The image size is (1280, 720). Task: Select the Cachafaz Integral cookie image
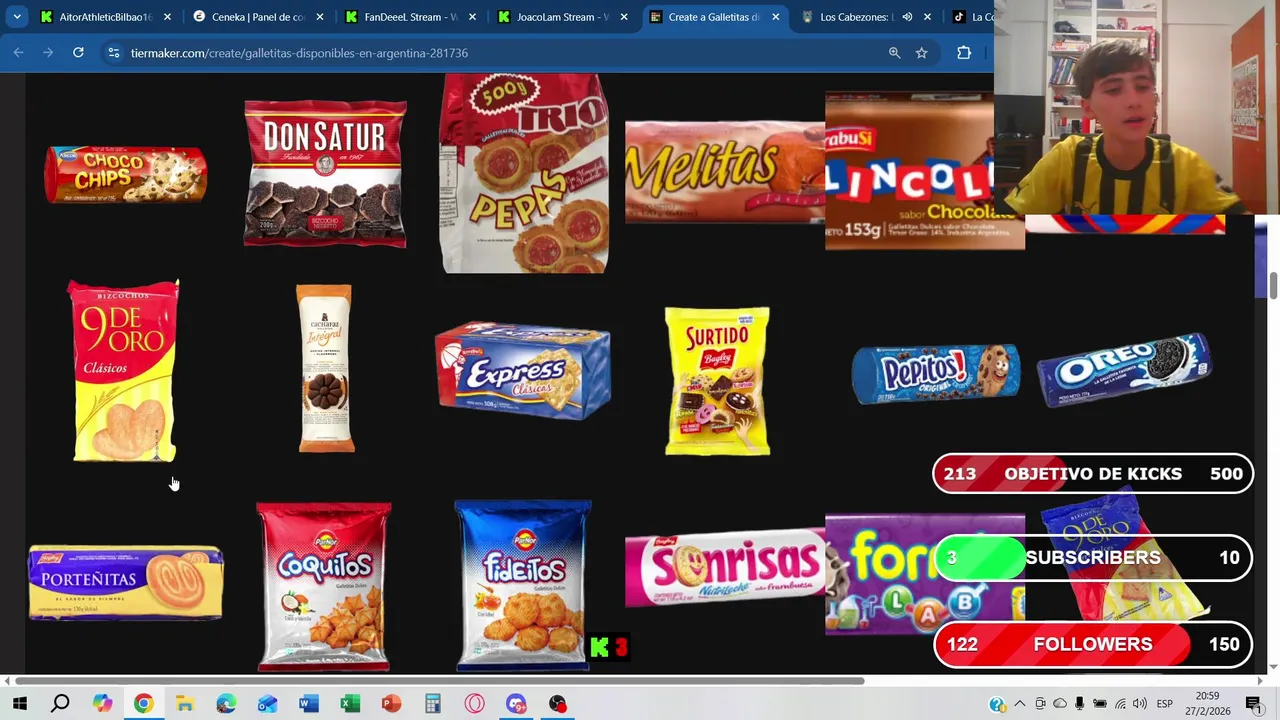coord(325,368)
